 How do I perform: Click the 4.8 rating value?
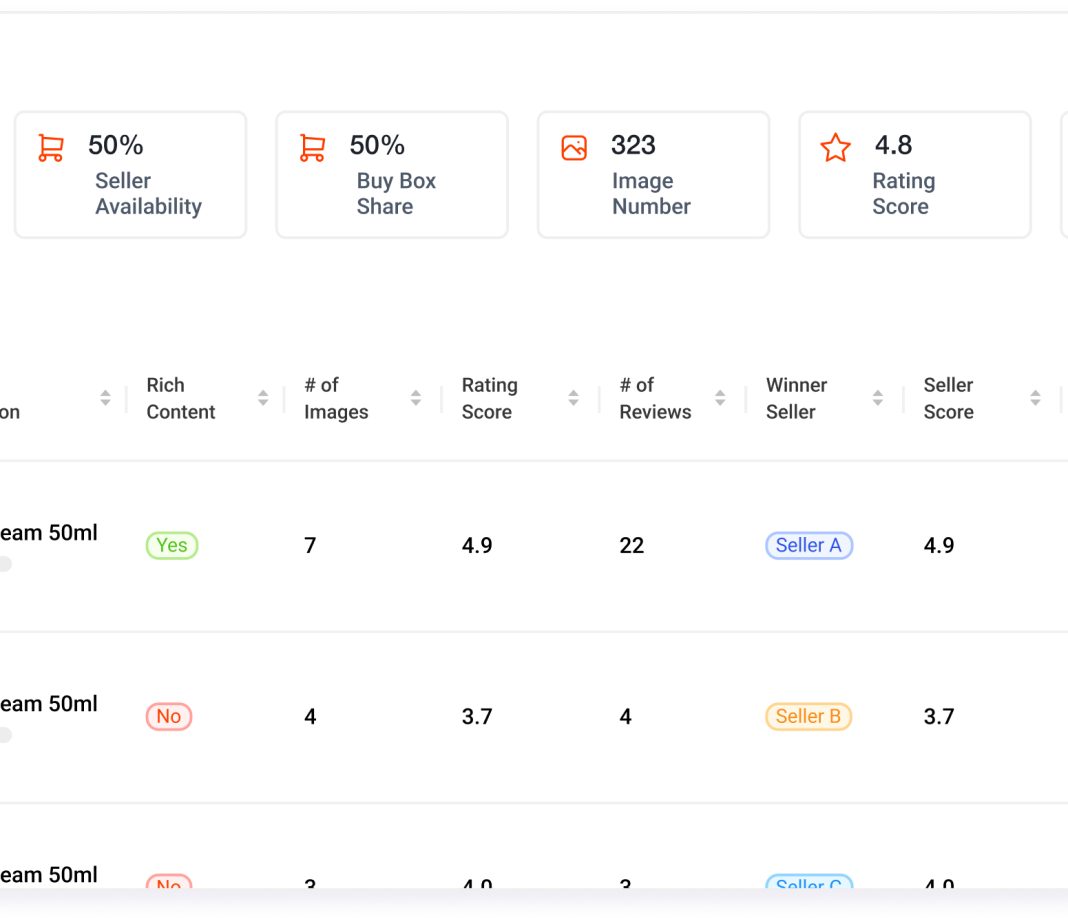[893, 145]
